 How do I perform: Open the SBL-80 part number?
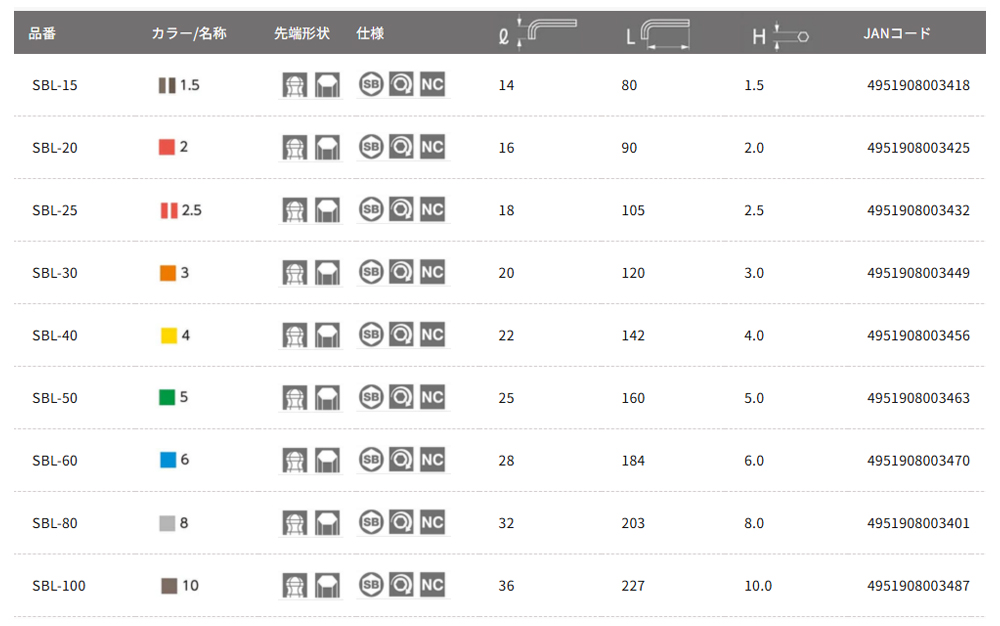coord(55,523)
